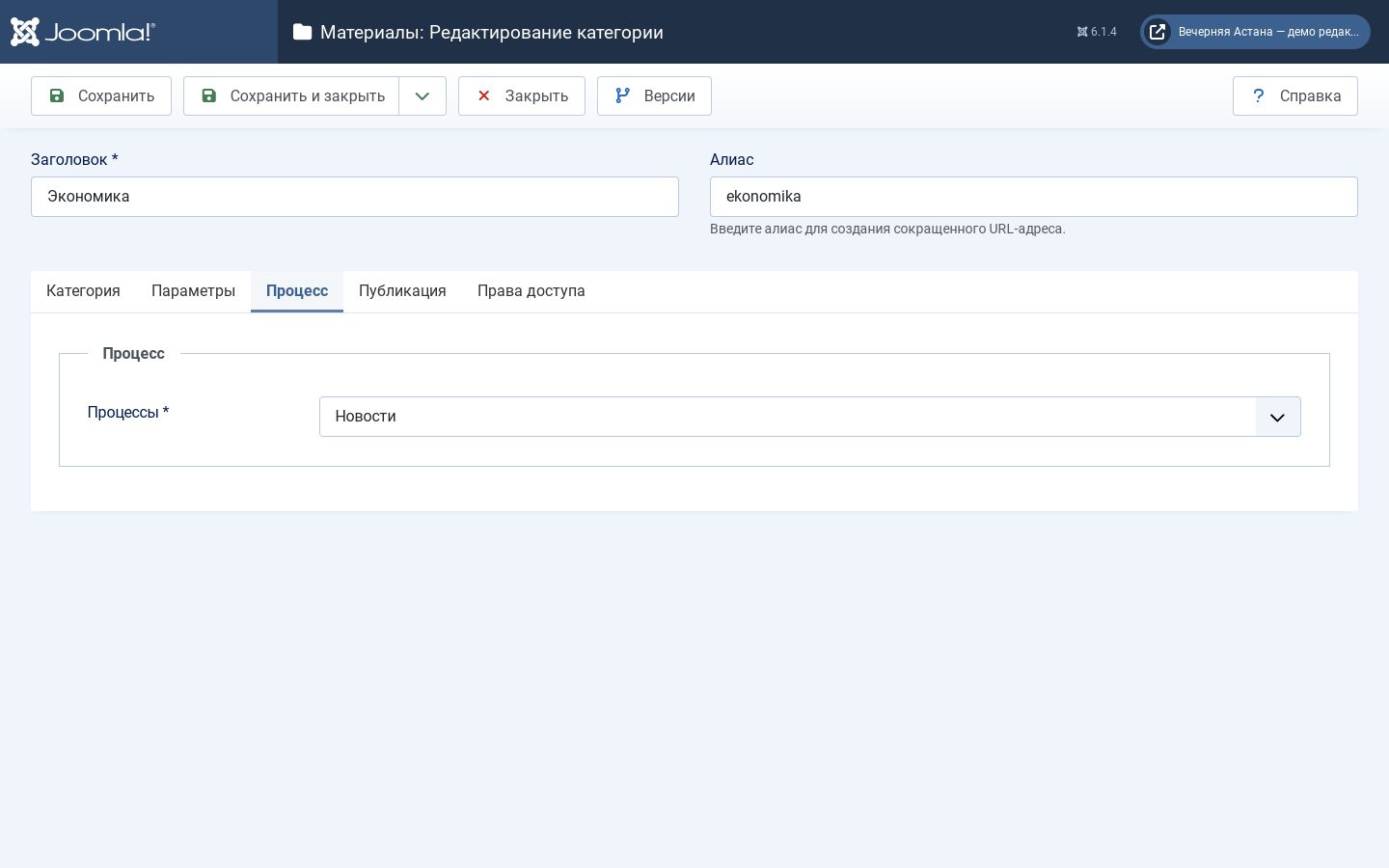Expand the save options dropdown arrow
This screenshot has height=868, width=1389.
click(x=422, y=95)
